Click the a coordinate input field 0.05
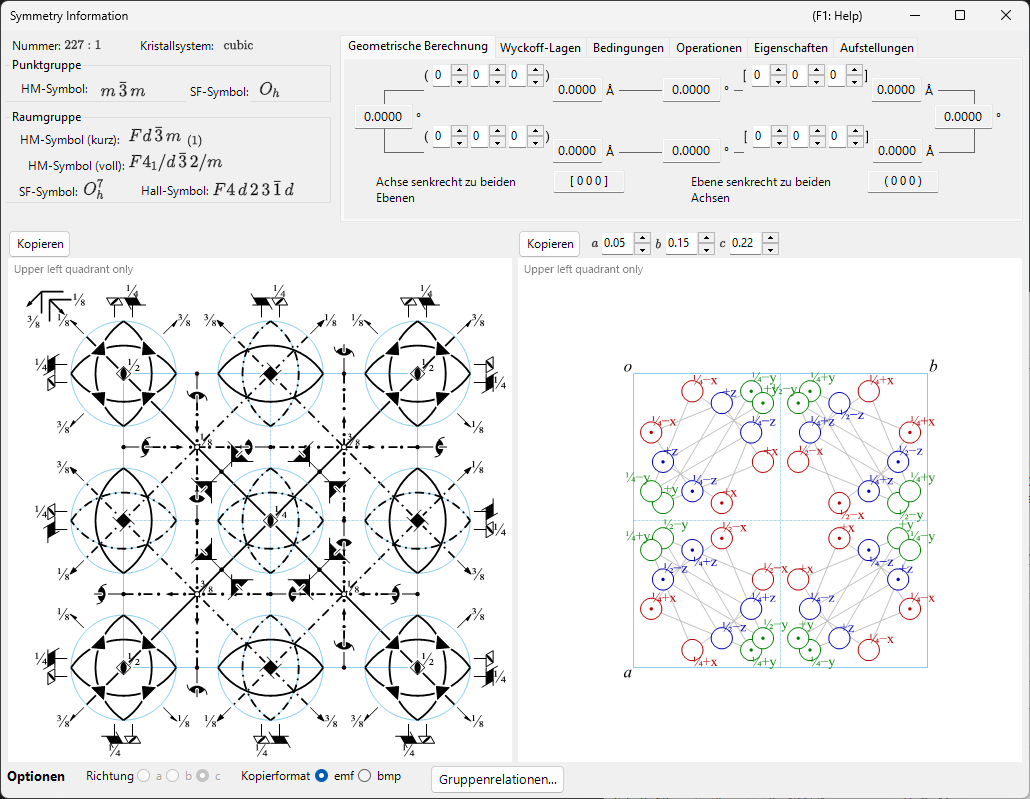Screen dimensions: 1030x799 pos(617,243)
